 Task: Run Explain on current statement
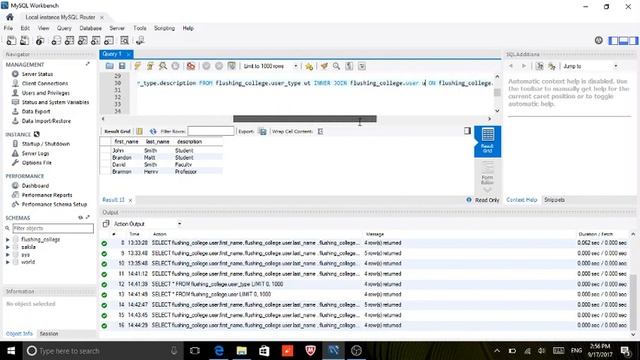(x=163, y=66)
